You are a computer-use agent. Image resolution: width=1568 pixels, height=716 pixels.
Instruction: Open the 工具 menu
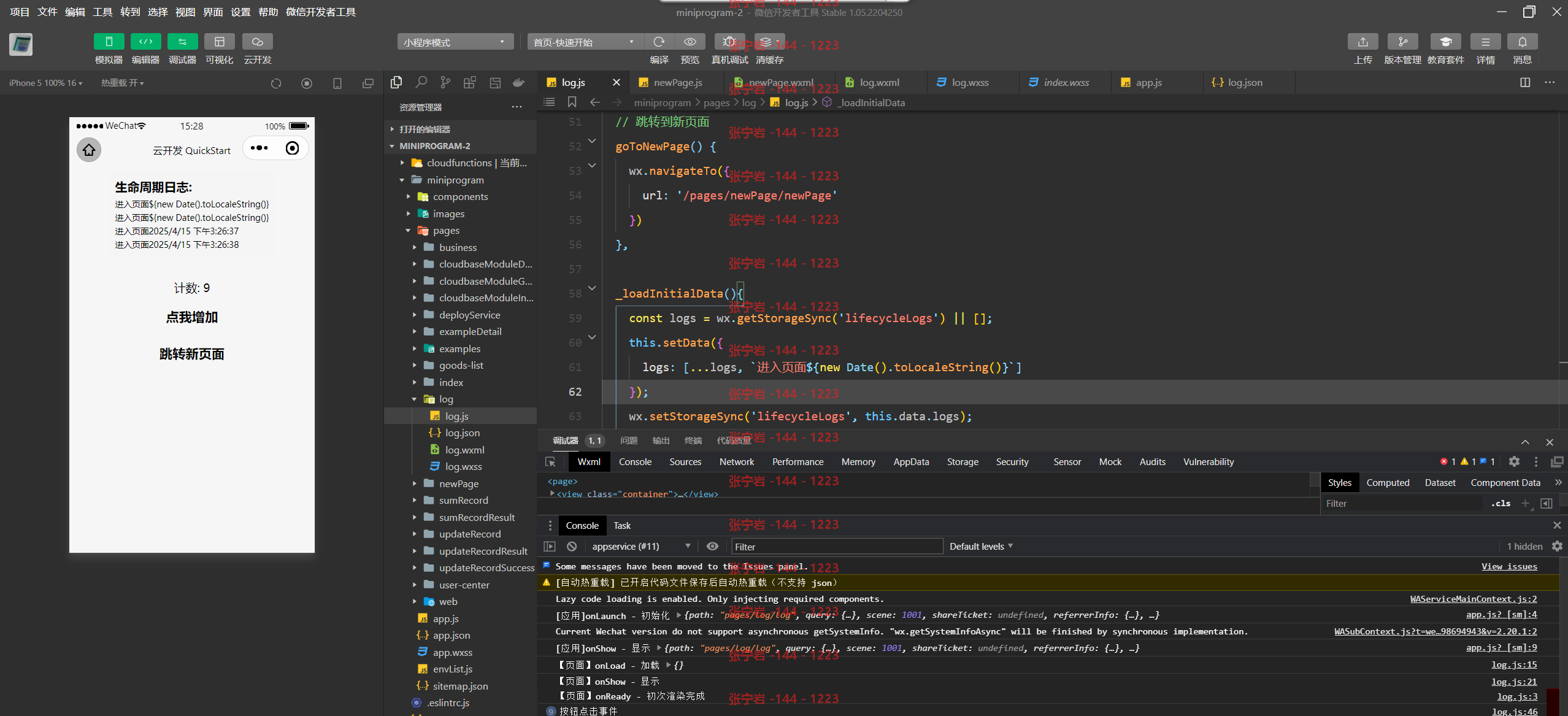(102, 12)
